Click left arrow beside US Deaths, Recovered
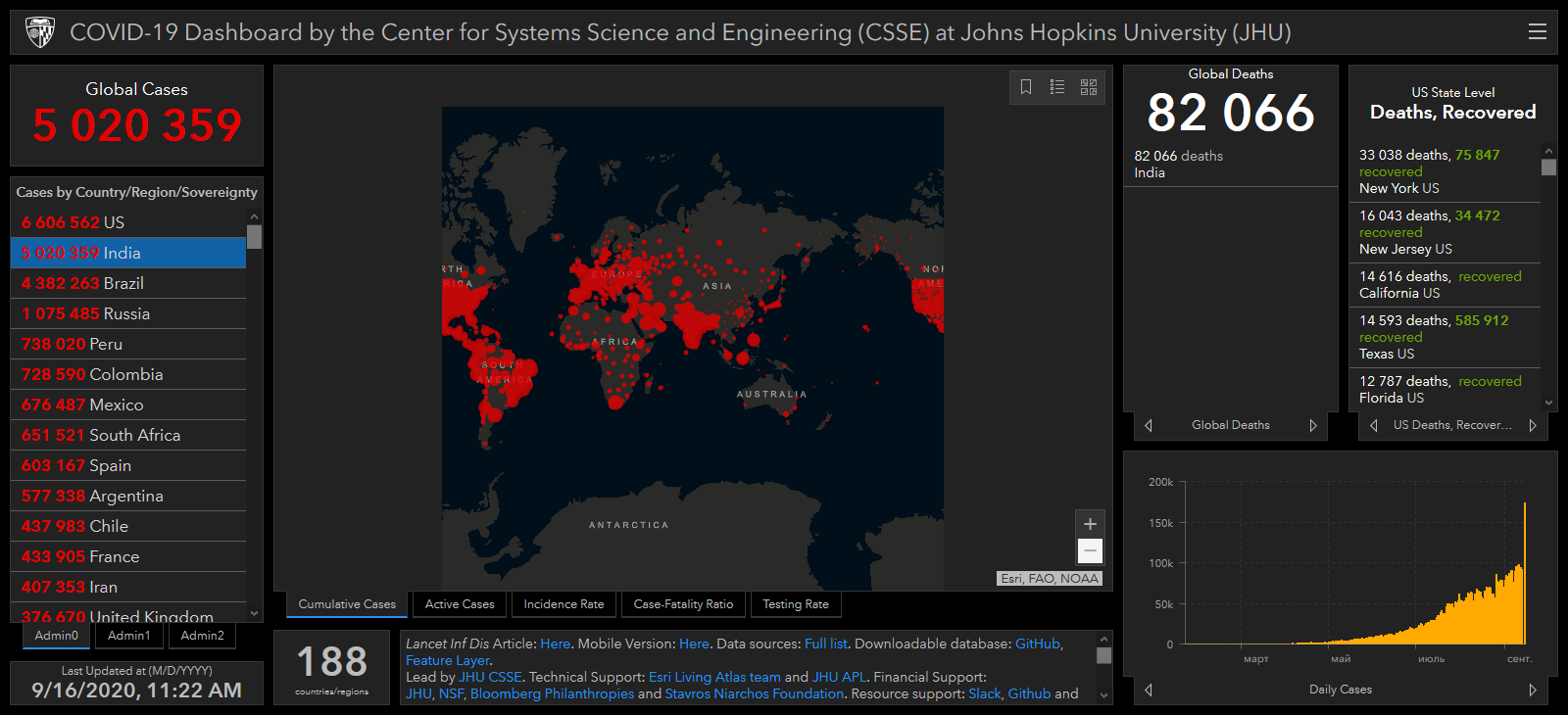The image size is (1568, 715). (1374, 425)
